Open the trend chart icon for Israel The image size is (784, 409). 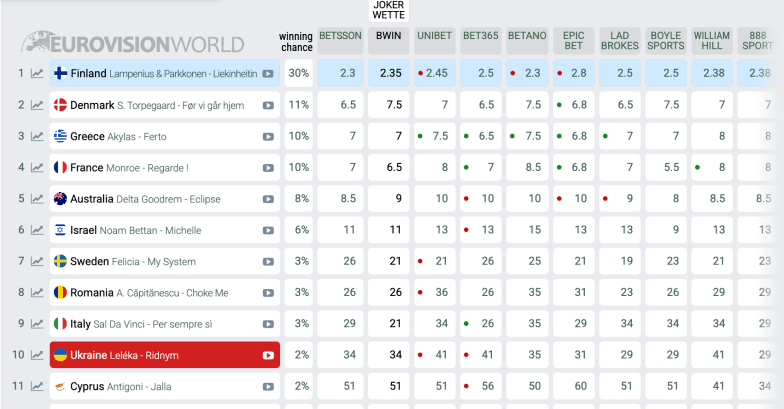(37, 230)
